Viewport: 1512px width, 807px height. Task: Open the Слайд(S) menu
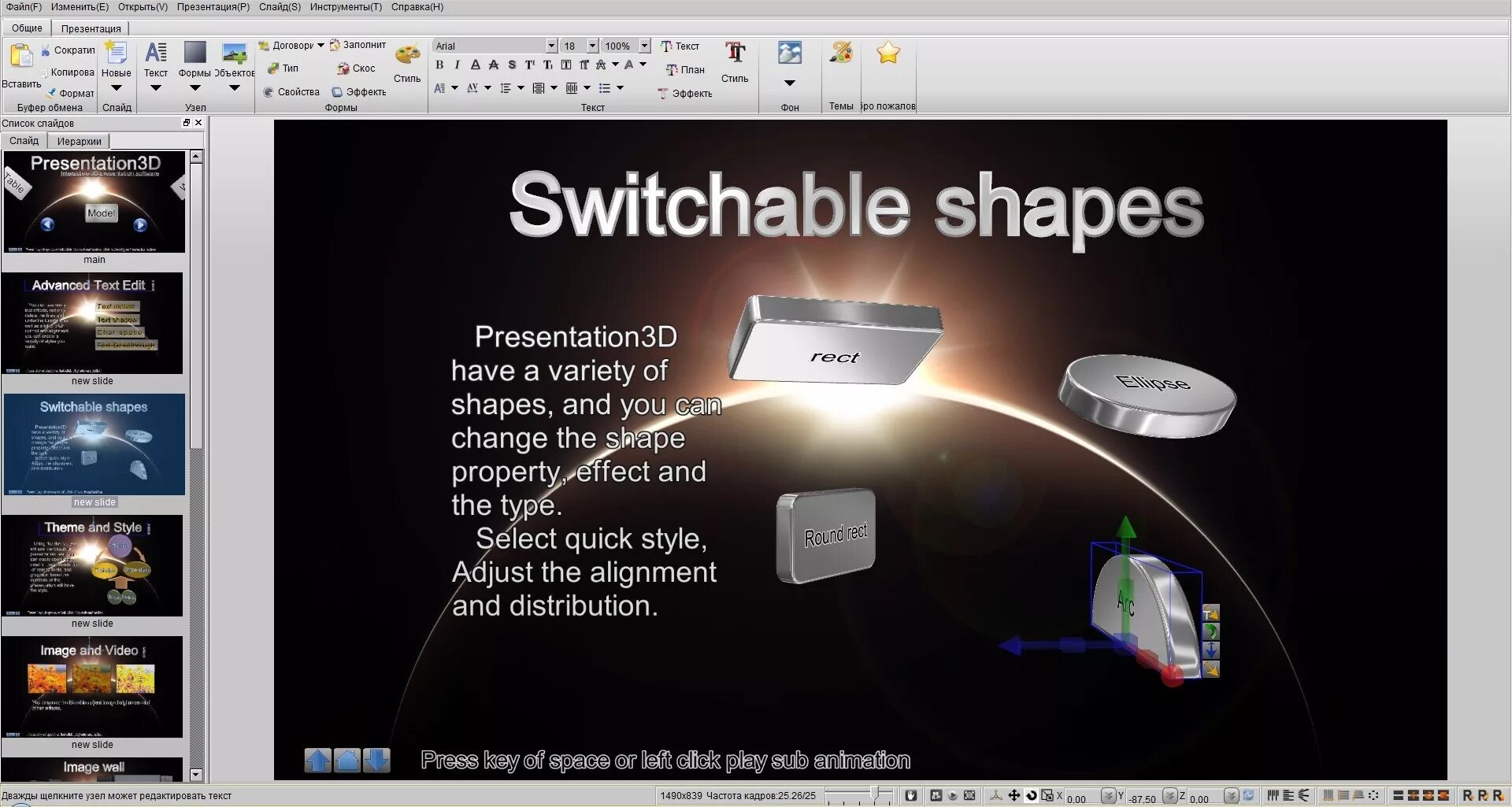[x=280, y=7]
